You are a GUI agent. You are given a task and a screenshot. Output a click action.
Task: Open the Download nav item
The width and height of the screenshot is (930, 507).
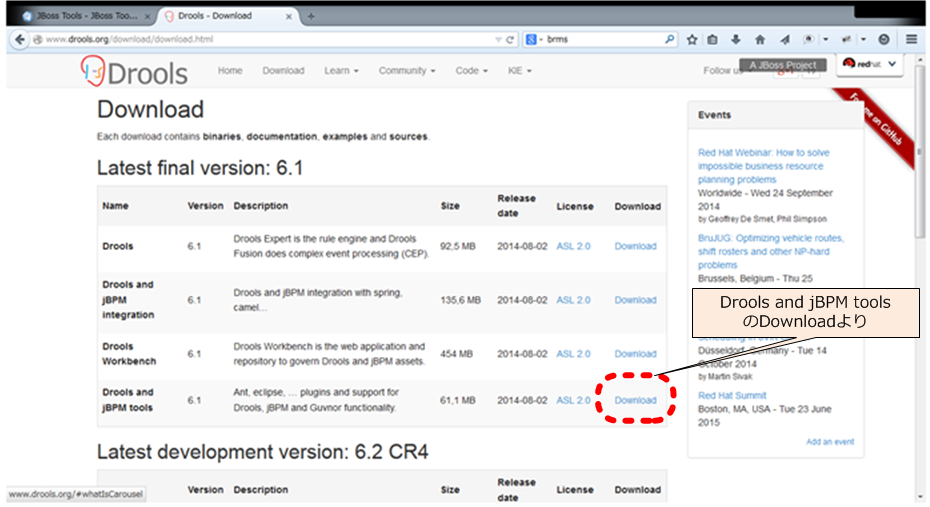[x=283, y=71]
